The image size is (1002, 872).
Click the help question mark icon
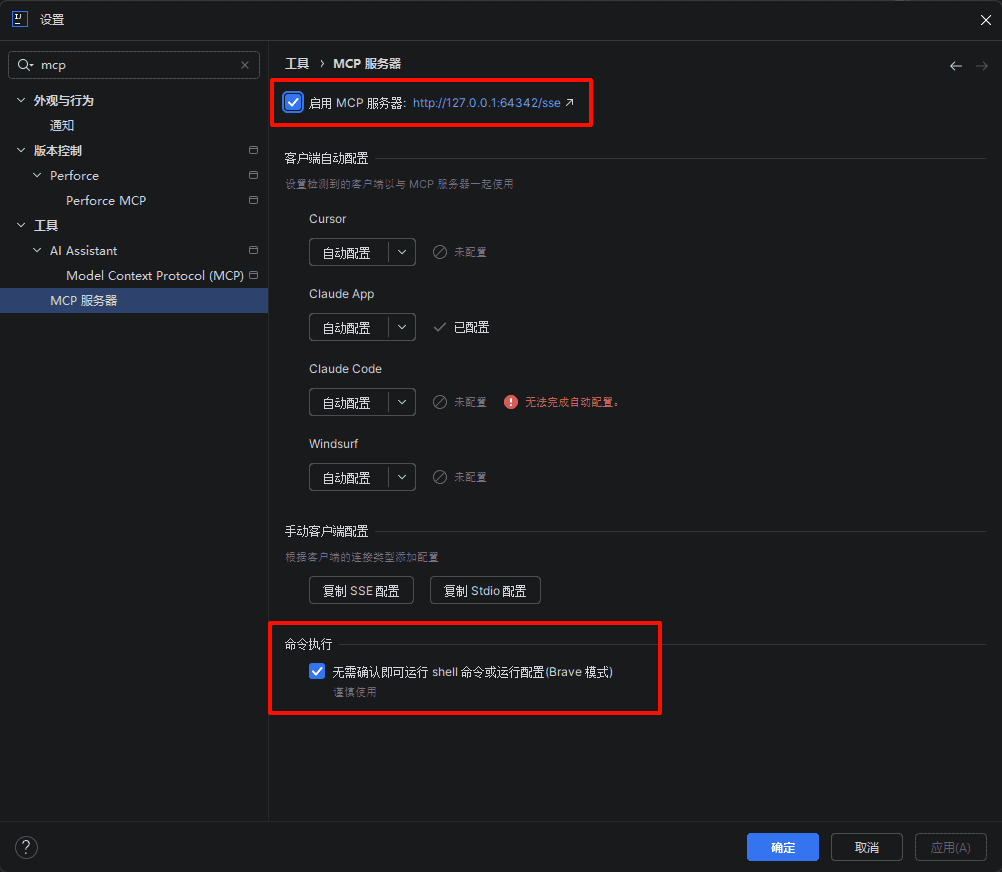point(26,847)
